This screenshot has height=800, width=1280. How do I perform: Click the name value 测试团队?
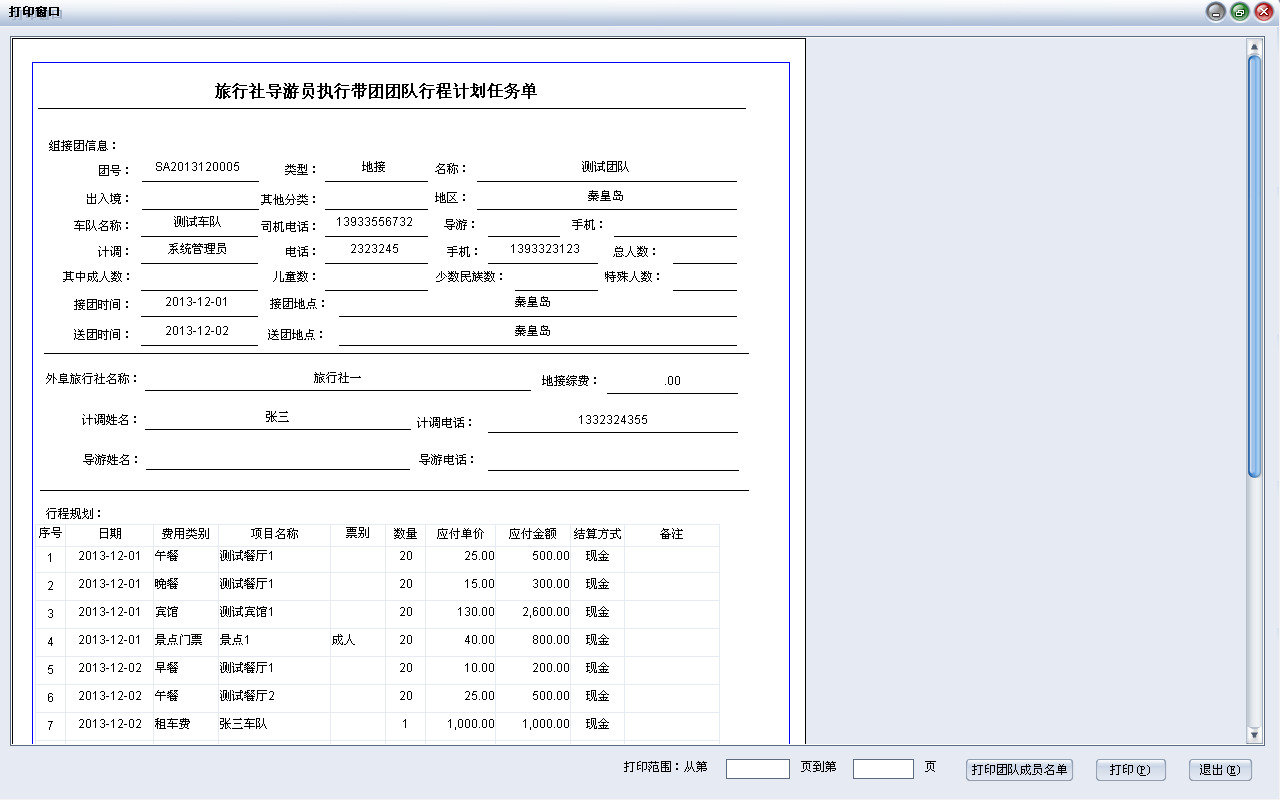pos(605,167)
